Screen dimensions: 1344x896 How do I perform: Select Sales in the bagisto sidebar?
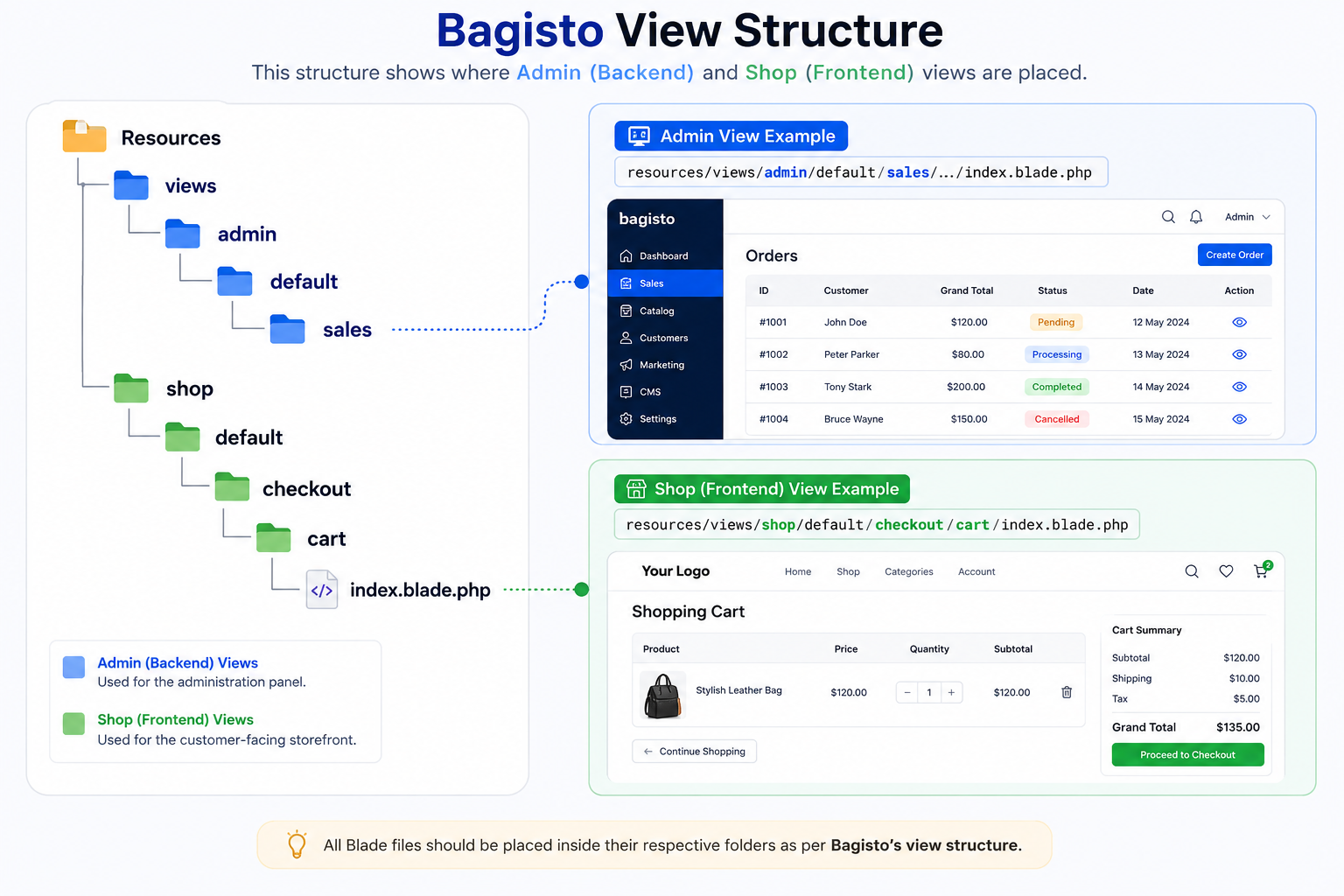tap(665, 283)
